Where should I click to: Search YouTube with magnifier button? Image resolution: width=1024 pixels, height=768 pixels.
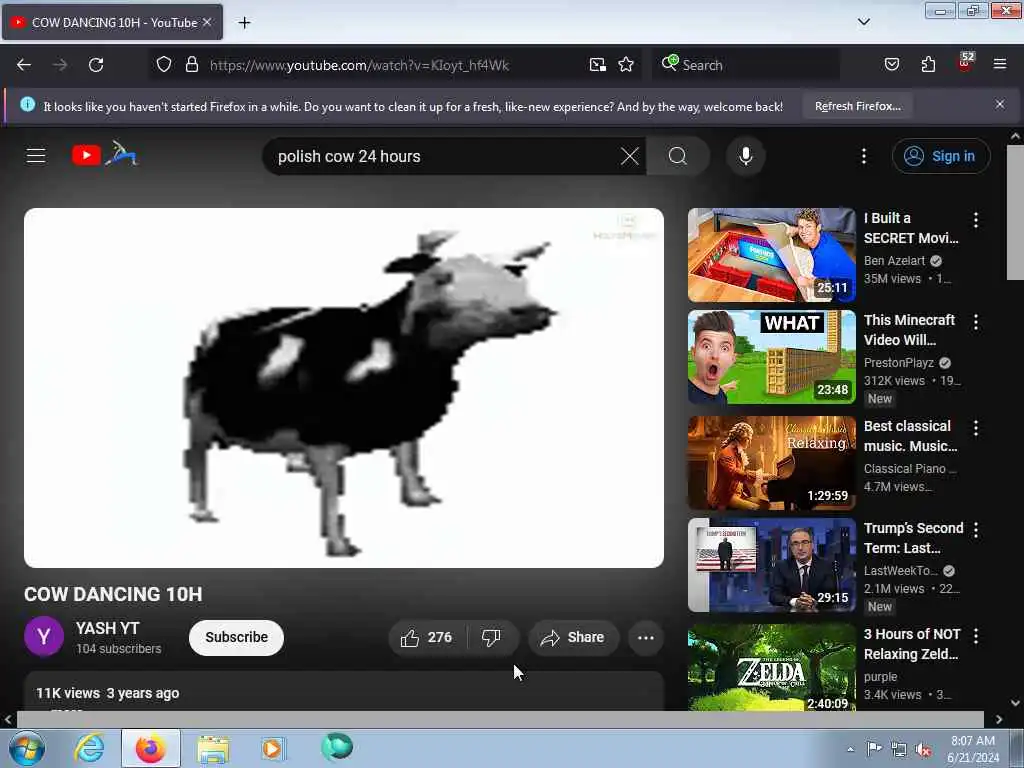click(678, 156)
